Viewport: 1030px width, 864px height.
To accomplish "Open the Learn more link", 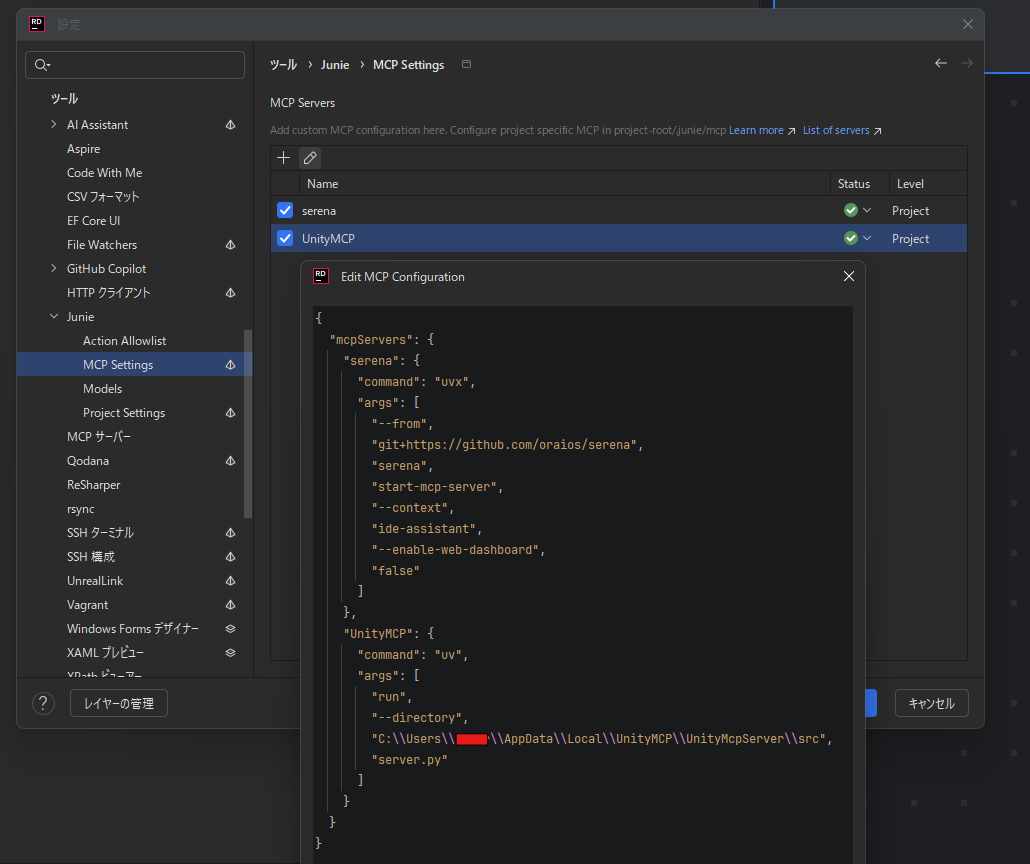I will 756,131.
